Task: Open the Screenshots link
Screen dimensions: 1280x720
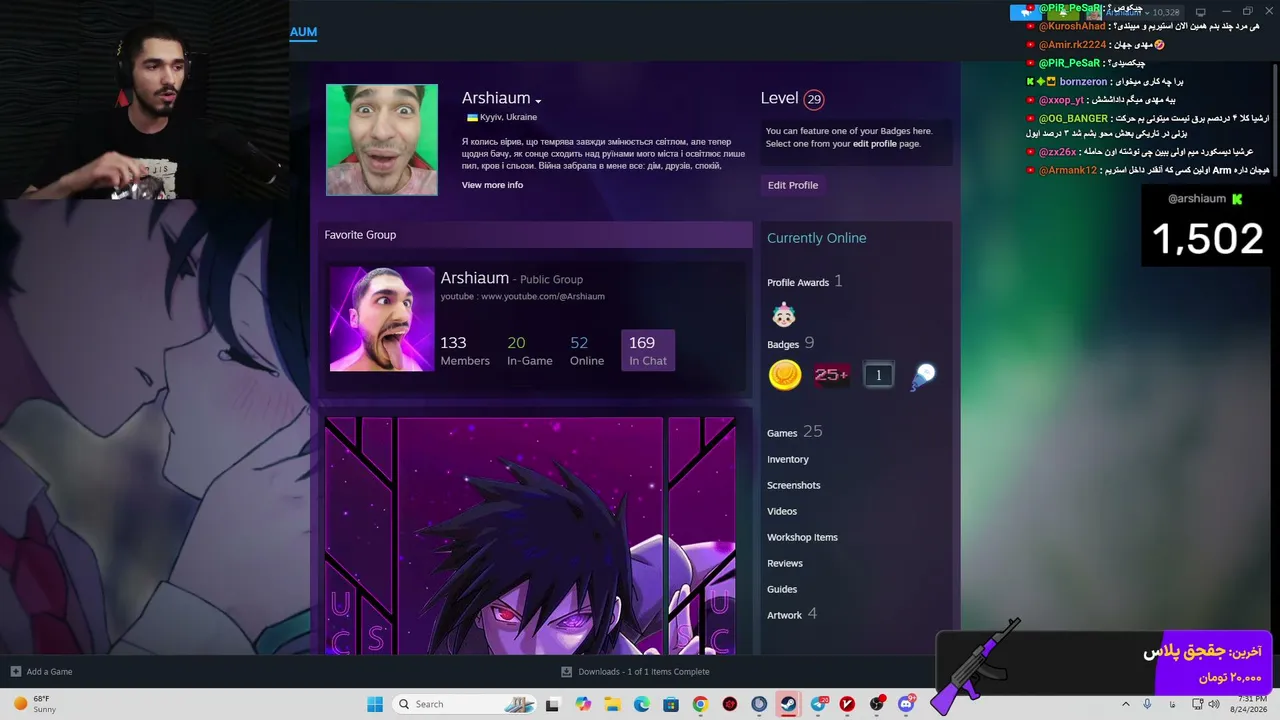Action: 794,485
